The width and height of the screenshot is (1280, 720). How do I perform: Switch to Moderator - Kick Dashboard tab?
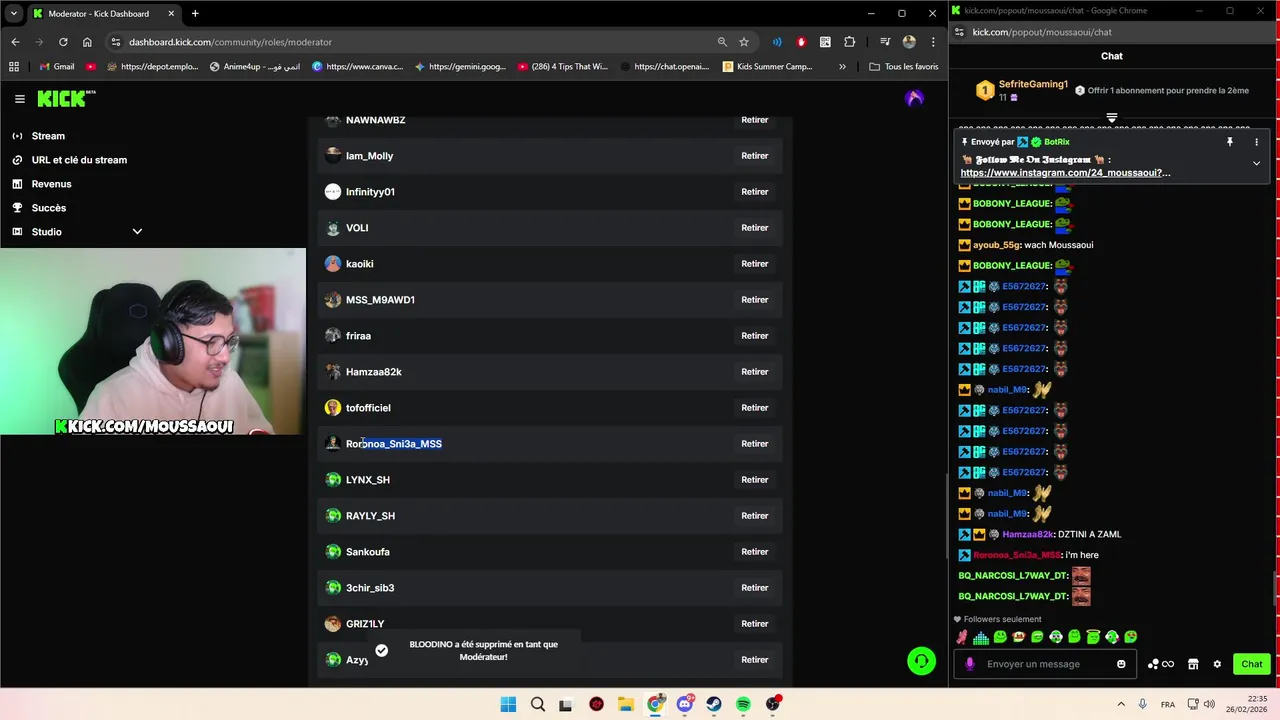[x=104, y=14]
